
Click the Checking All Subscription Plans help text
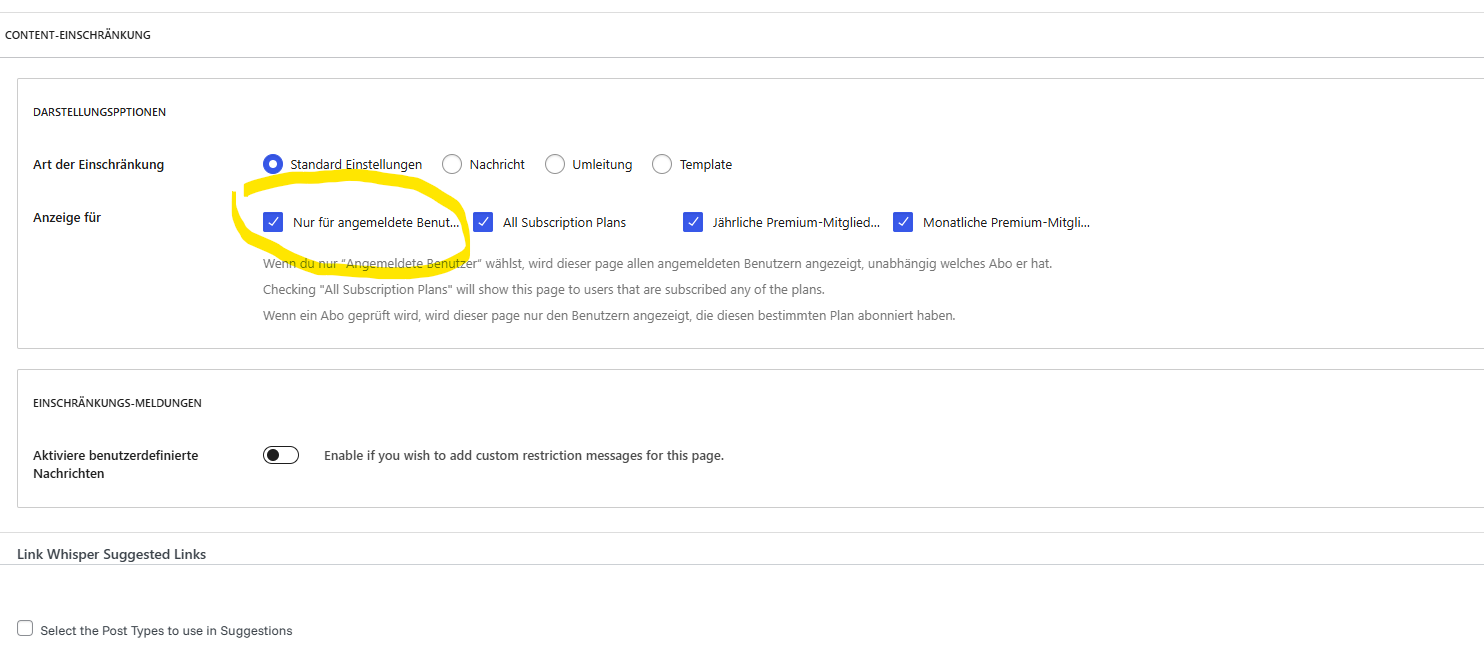[x=543, y=290]
